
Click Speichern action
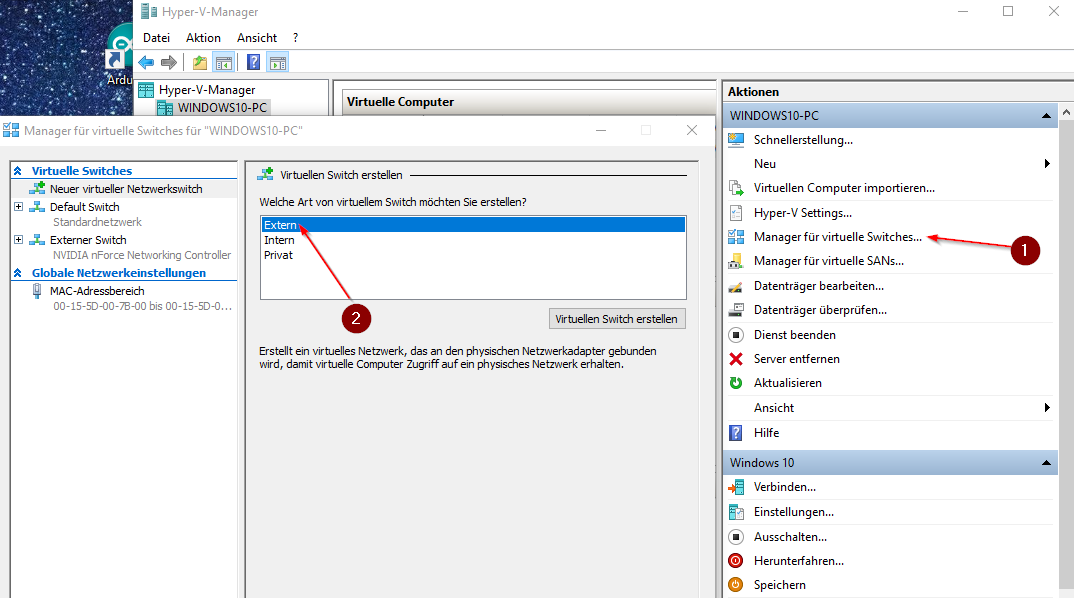point(779,585)
